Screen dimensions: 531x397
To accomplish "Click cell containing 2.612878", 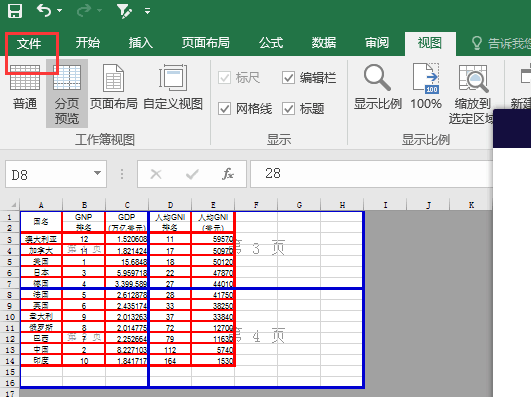I will (127, 295).
